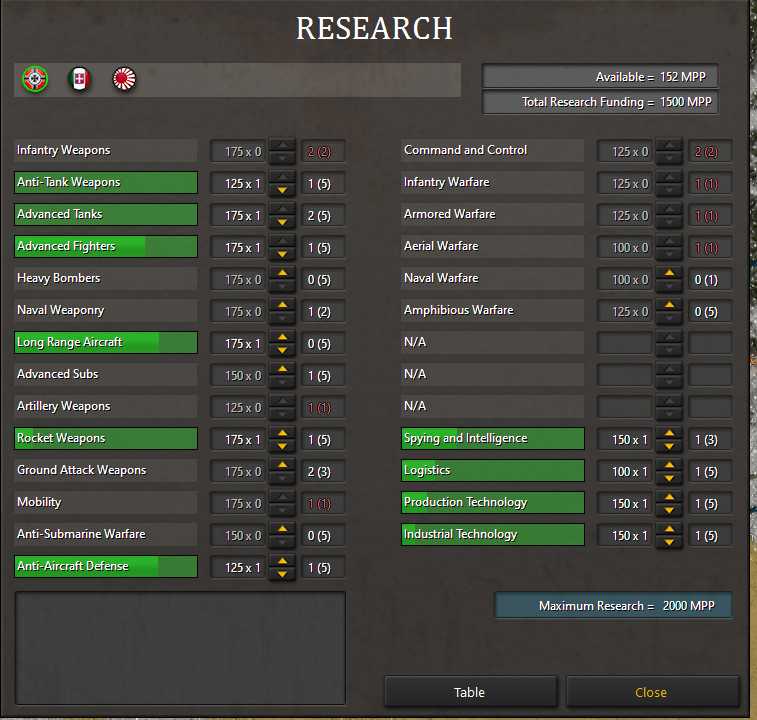This screenshot has width=757, height=720.
Task: Click the empty description box at bottom left
Action: [x=181, y=648]
